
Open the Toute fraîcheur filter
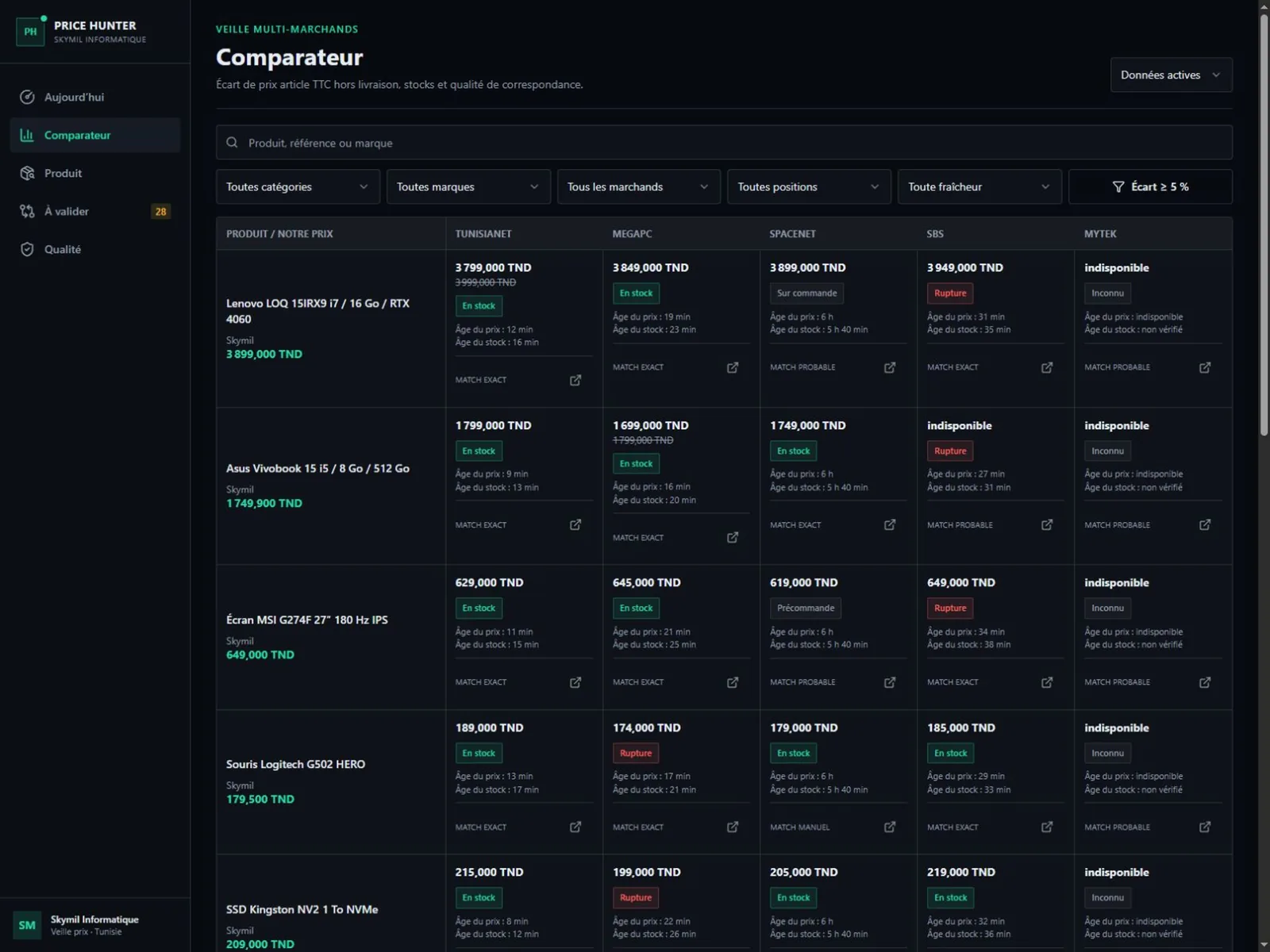[x=979, y=186]
